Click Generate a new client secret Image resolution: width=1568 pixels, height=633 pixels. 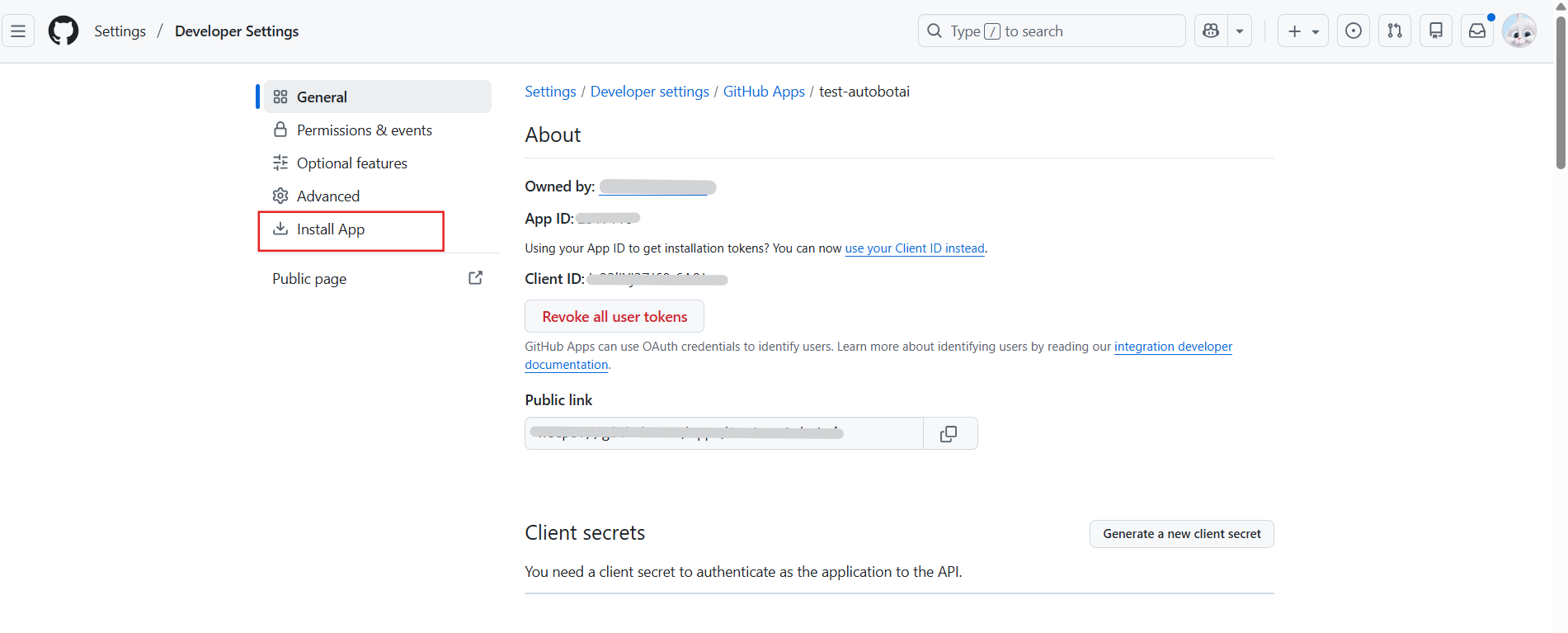tap(1182, 534)
